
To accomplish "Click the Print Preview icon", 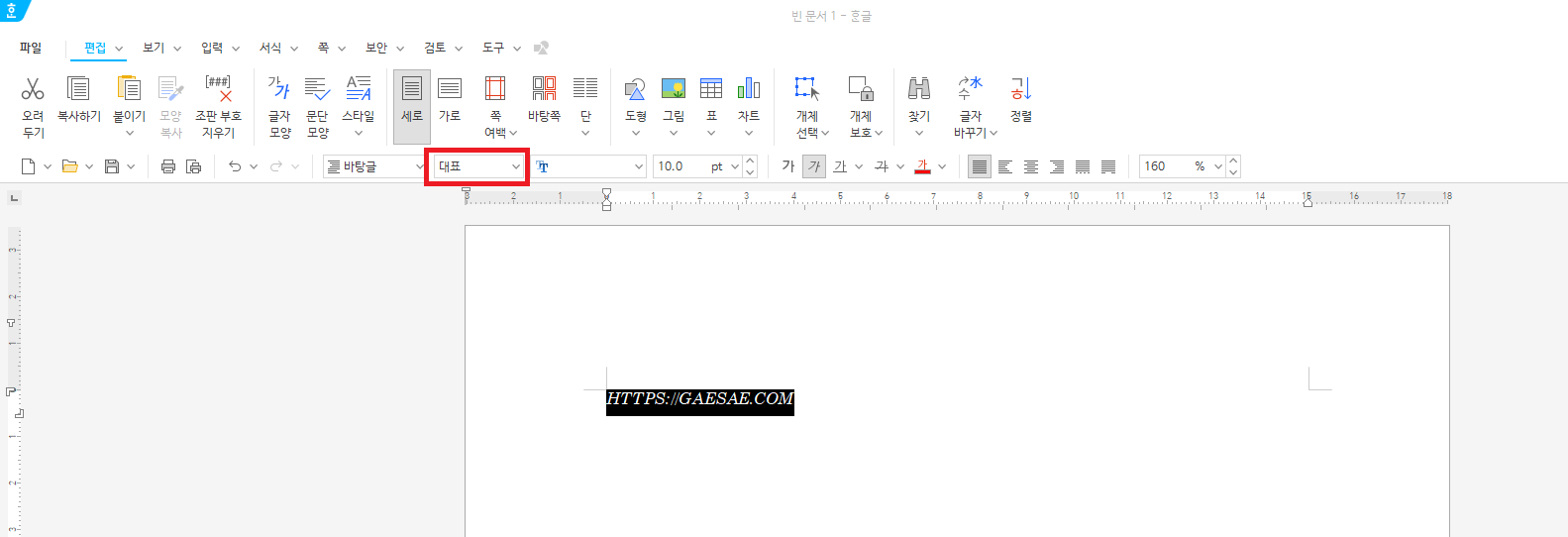I will 194,166.
